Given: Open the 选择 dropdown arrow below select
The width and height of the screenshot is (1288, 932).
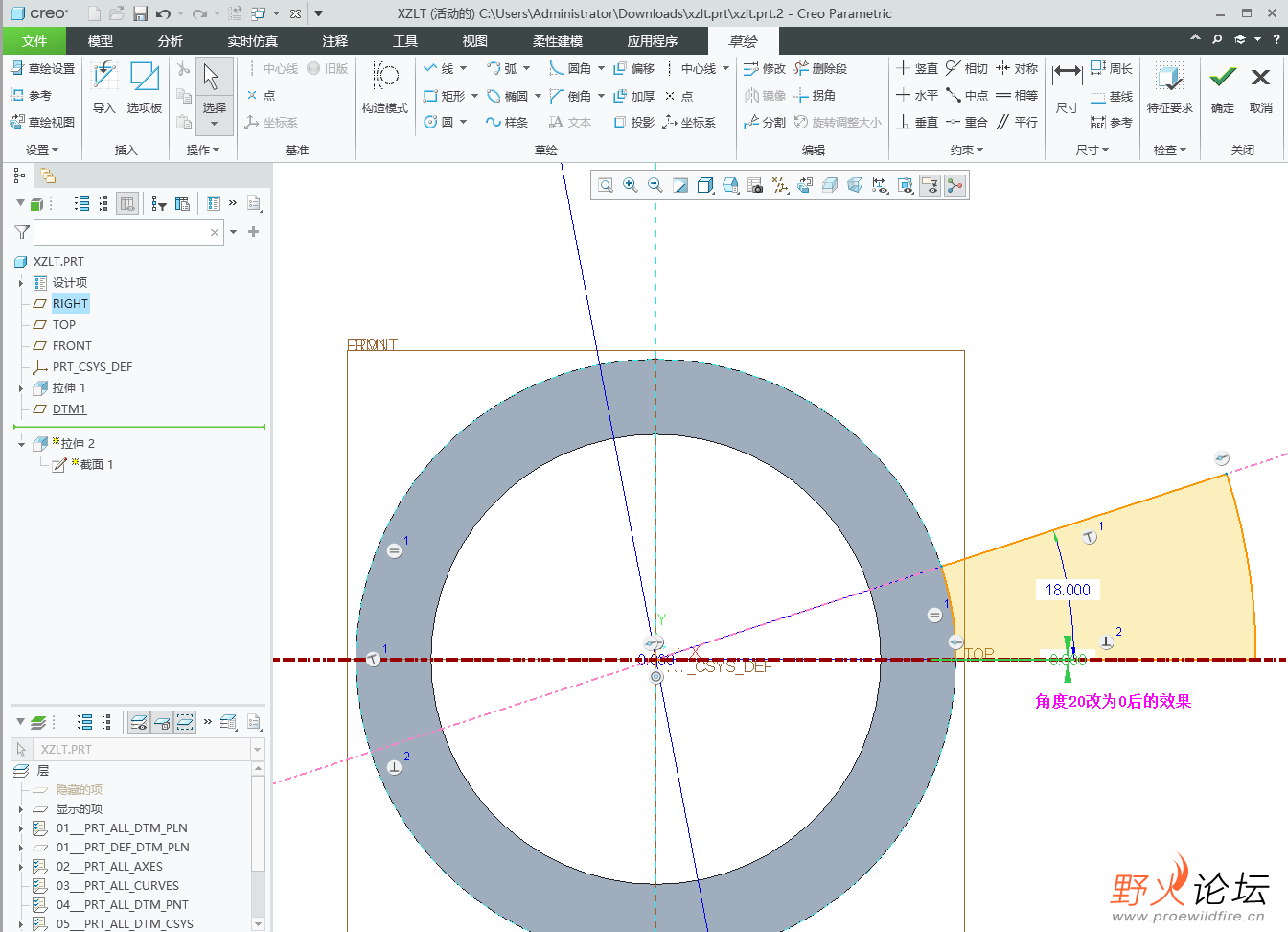Looking at the screenshot, I should [x=214, y=126].
